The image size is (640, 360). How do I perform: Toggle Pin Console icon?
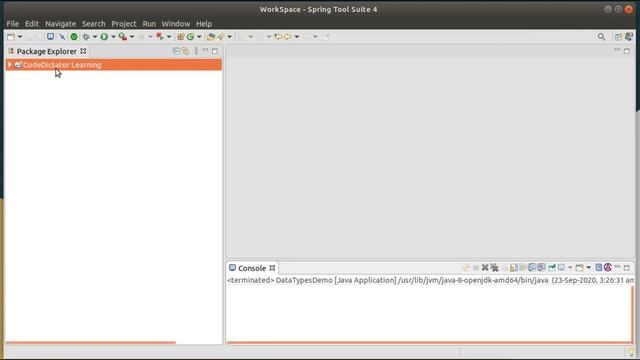[552, 268]
